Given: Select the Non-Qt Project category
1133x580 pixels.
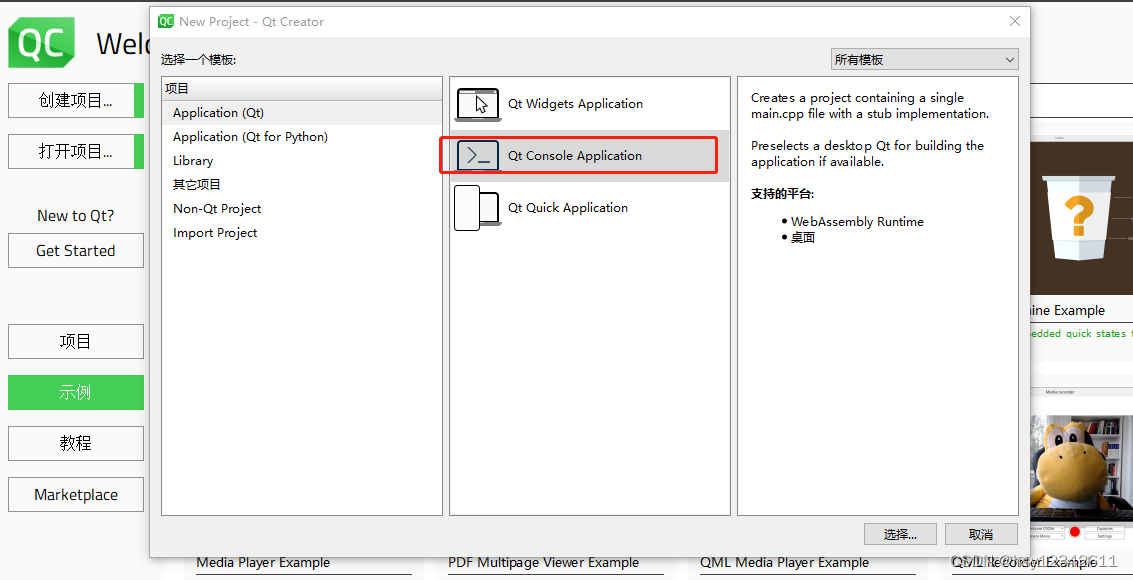Looking at the screenshot, I should [x=215, y=208].
